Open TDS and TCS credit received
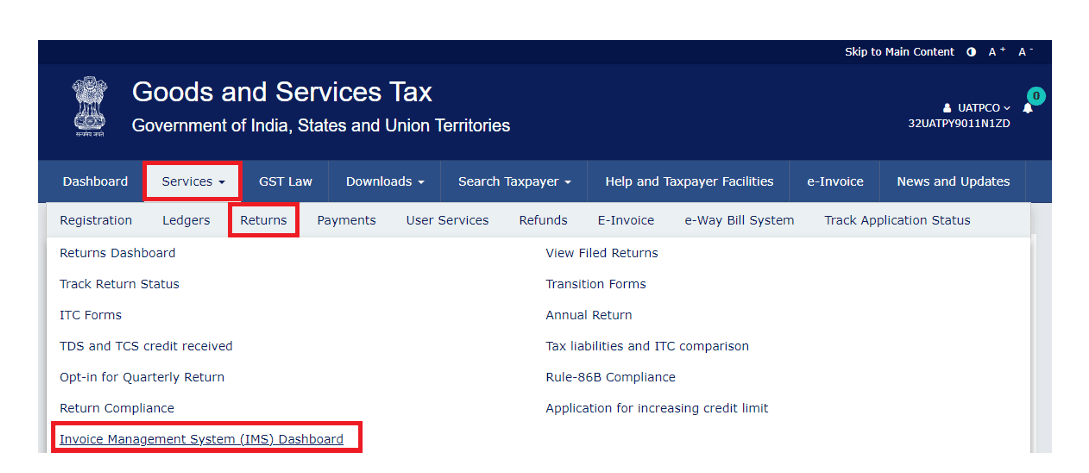This screenshot has width=1089, height=473. coord(146,346)
